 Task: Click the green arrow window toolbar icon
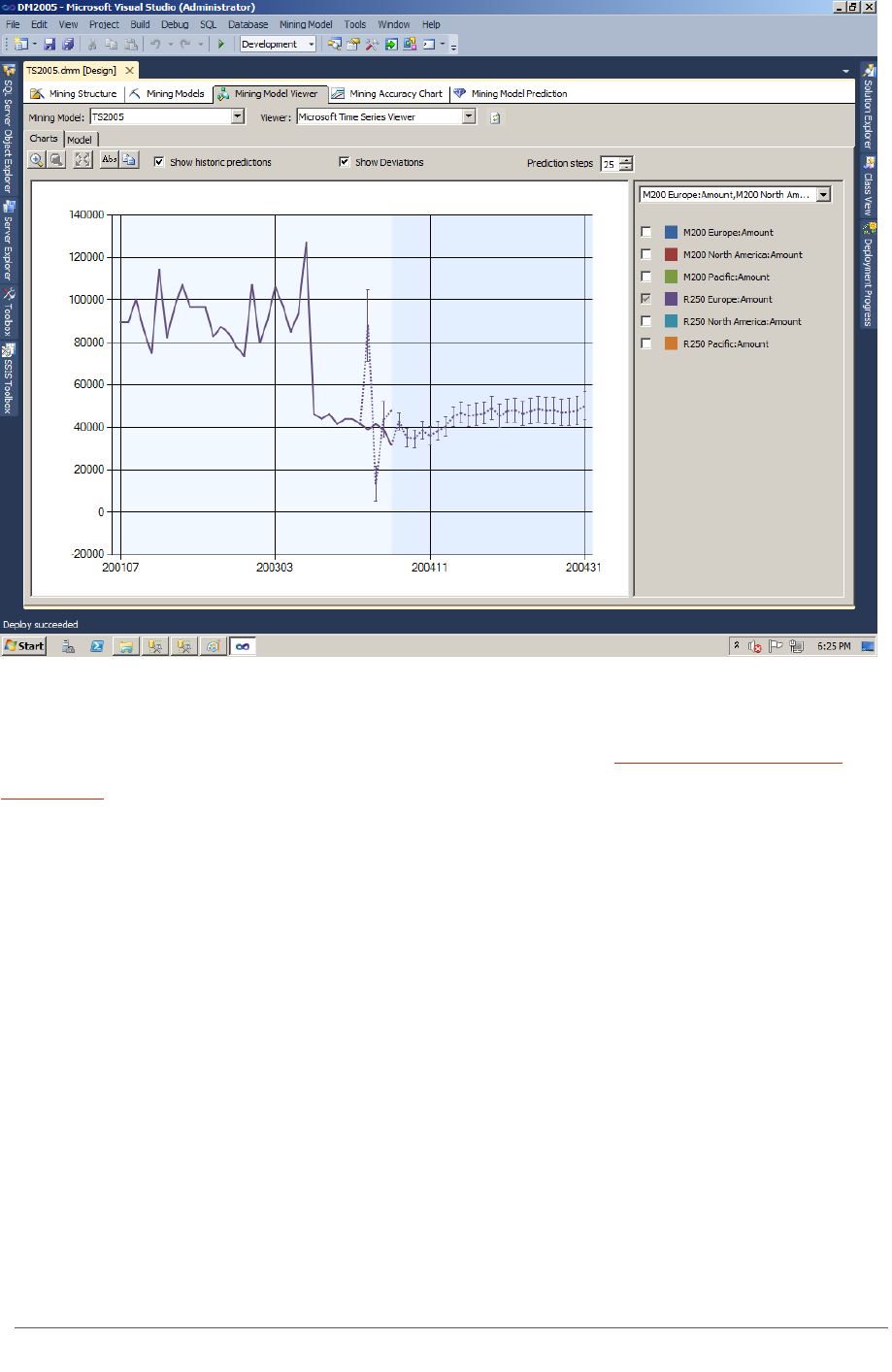click(x=391, y=44)
